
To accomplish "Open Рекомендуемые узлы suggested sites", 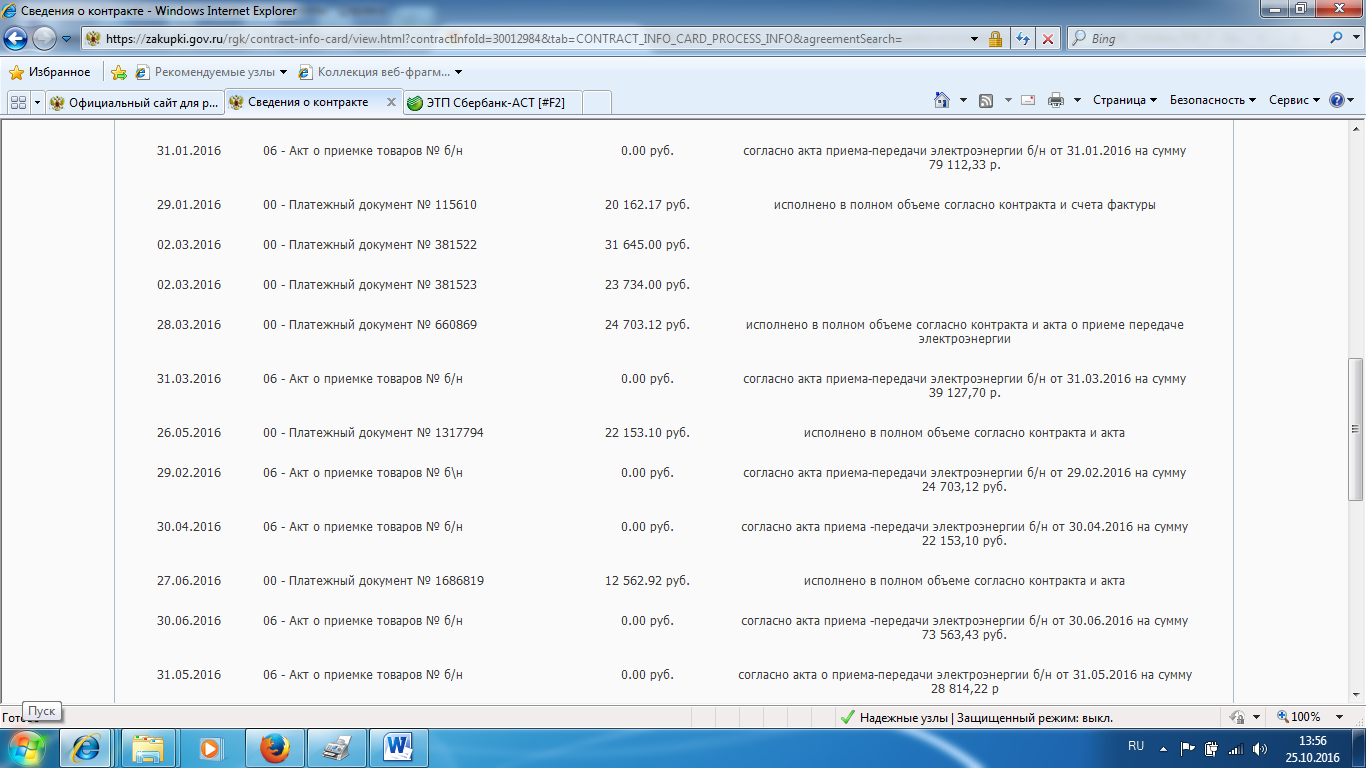I will (x=211, y=72).
